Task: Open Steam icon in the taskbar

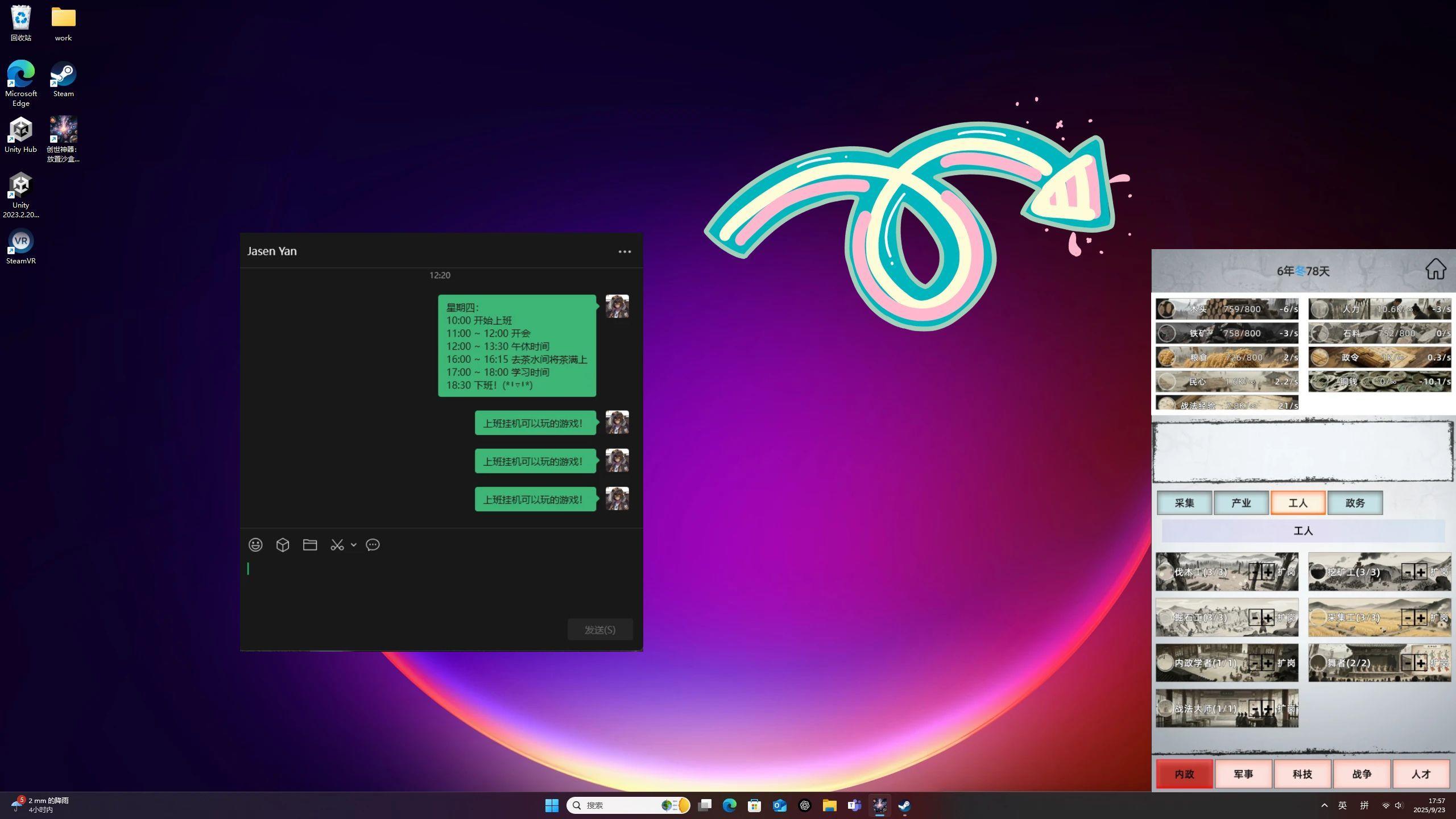Action: coord(904,805)
